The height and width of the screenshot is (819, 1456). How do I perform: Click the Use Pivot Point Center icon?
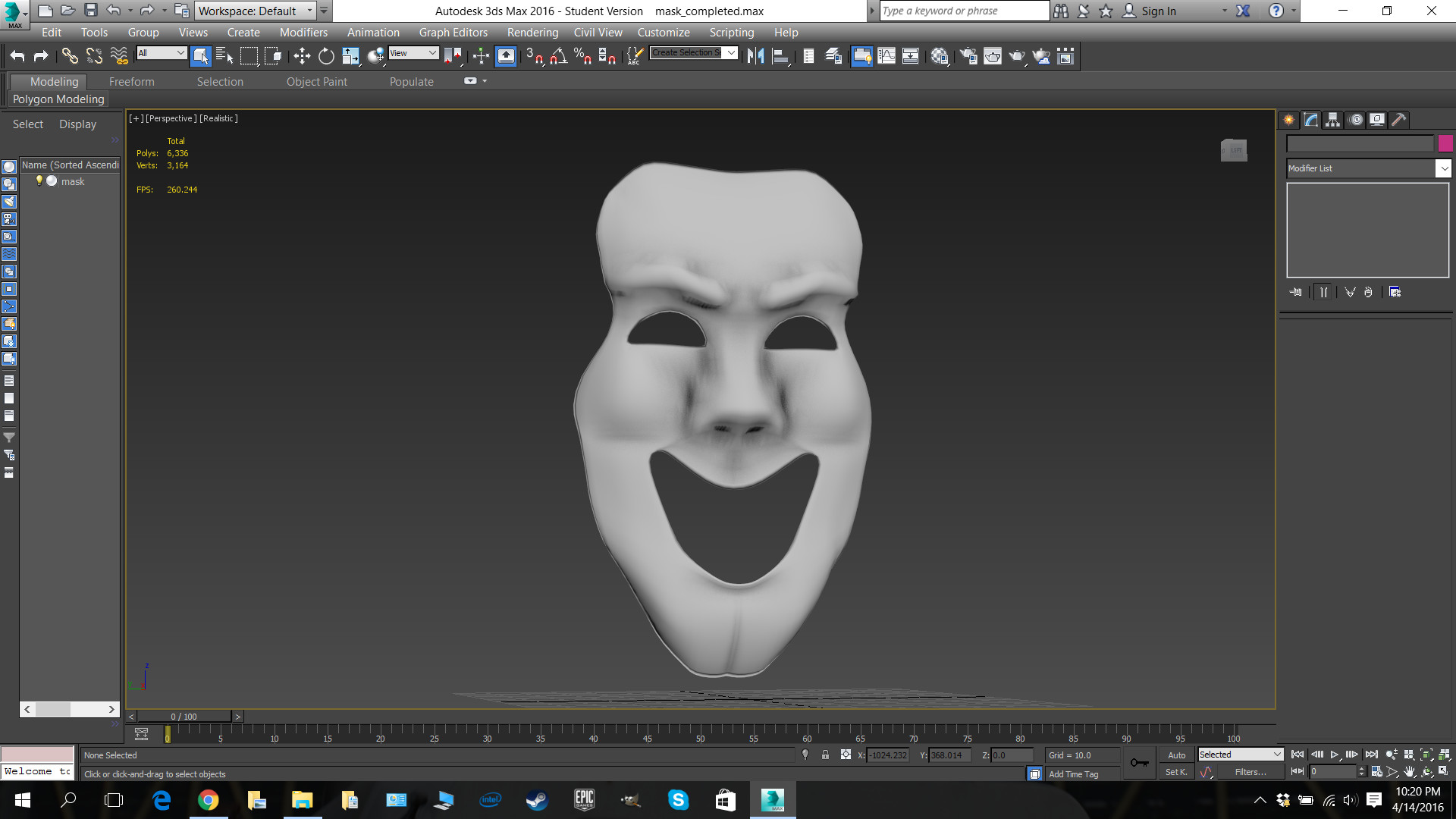coord(453,56)
